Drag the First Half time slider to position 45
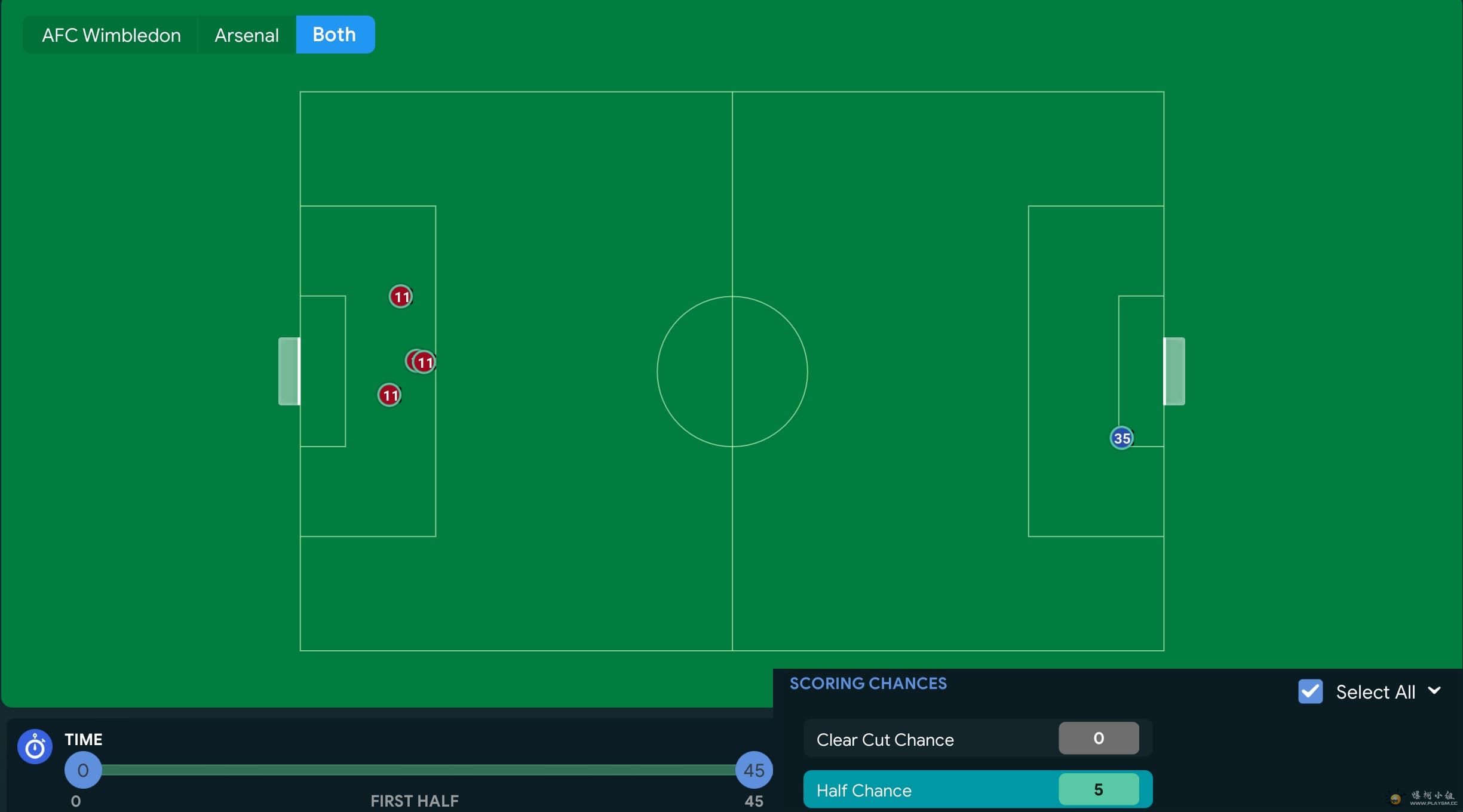1463x812 pixels. click(754, 770)
